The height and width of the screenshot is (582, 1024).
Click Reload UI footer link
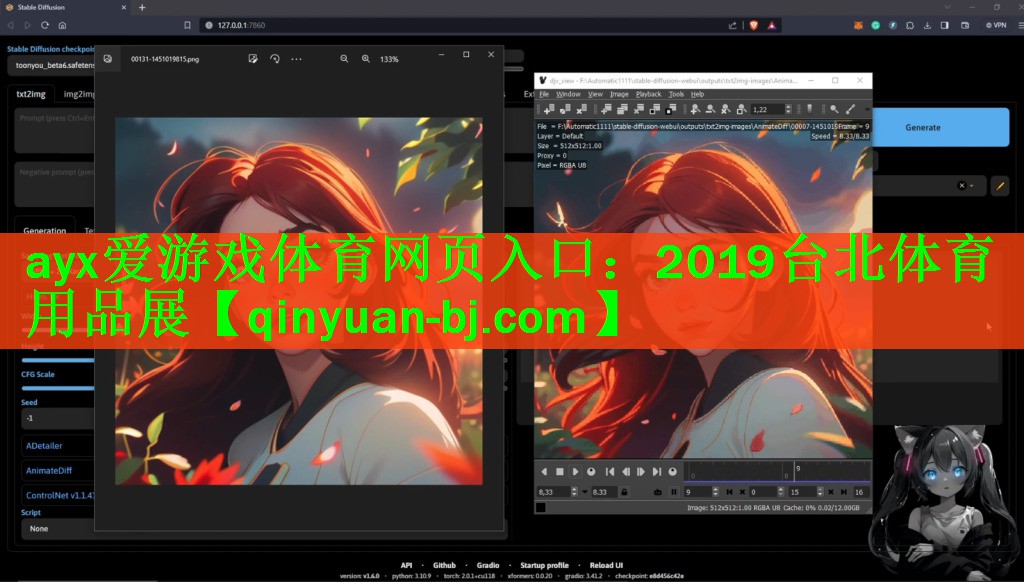click(x=606, y=565)
